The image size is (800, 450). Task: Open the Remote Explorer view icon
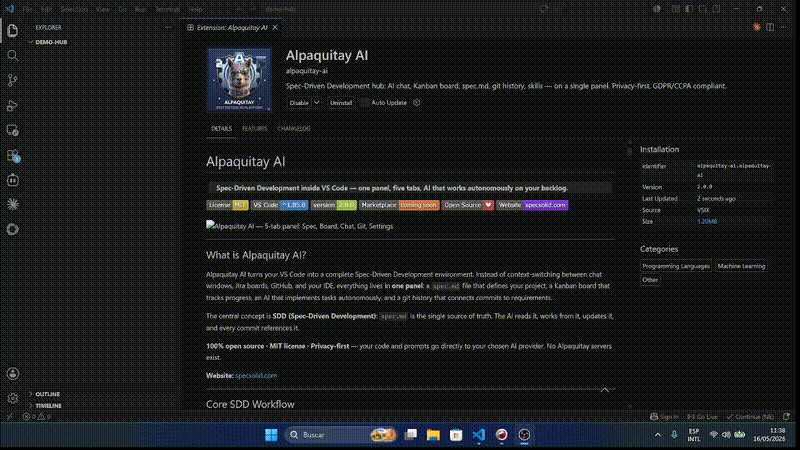[12, 130]
